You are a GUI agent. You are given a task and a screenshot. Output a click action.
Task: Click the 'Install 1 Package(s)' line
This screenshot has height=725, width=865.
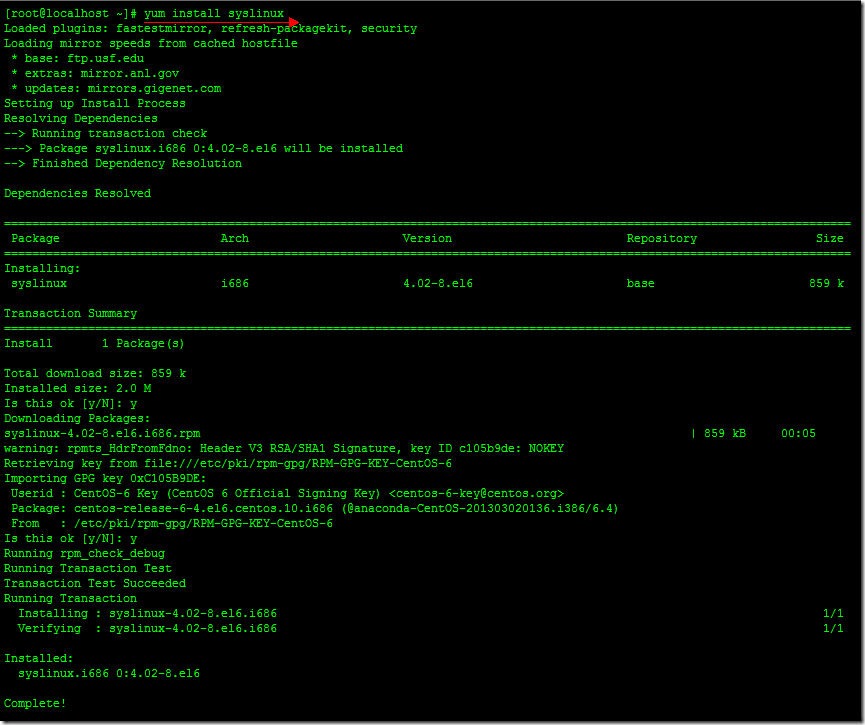point(94,344)
